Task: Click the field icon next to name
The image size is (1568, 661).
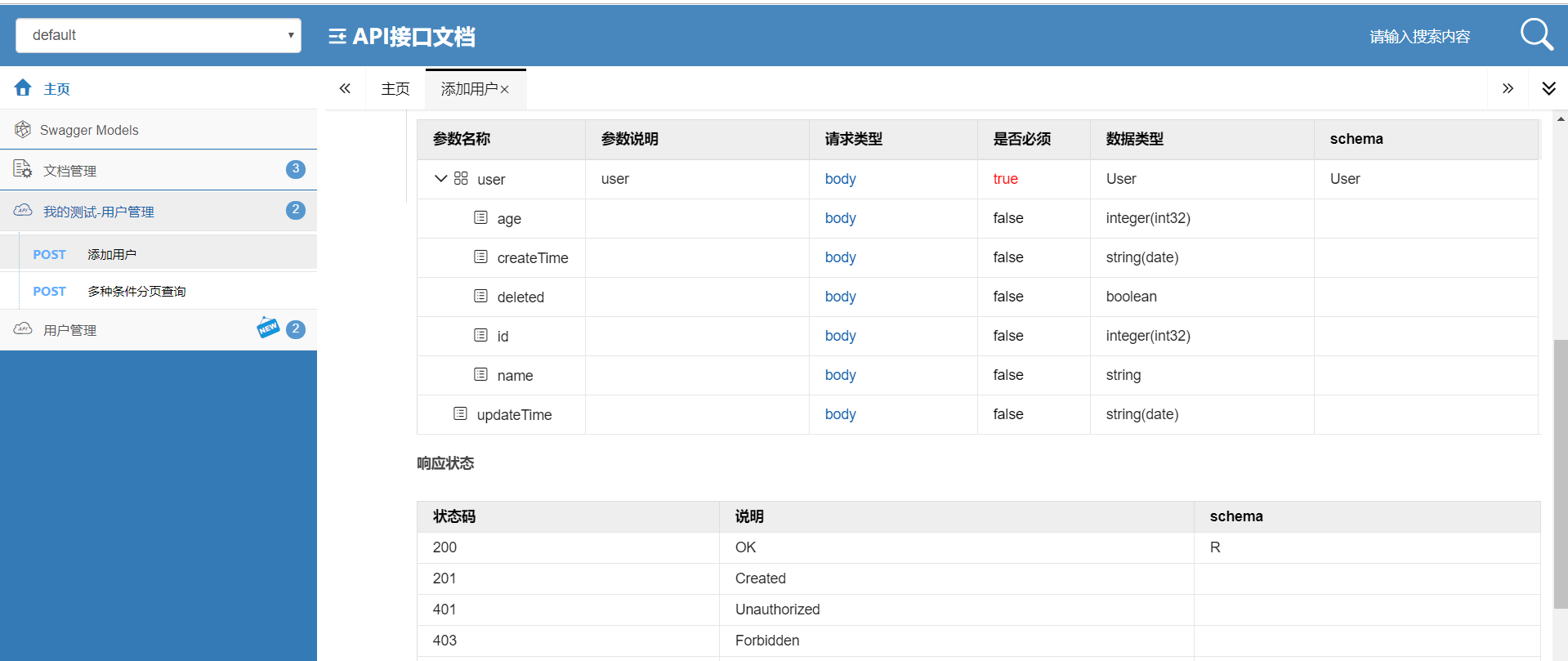Action: 480,374
